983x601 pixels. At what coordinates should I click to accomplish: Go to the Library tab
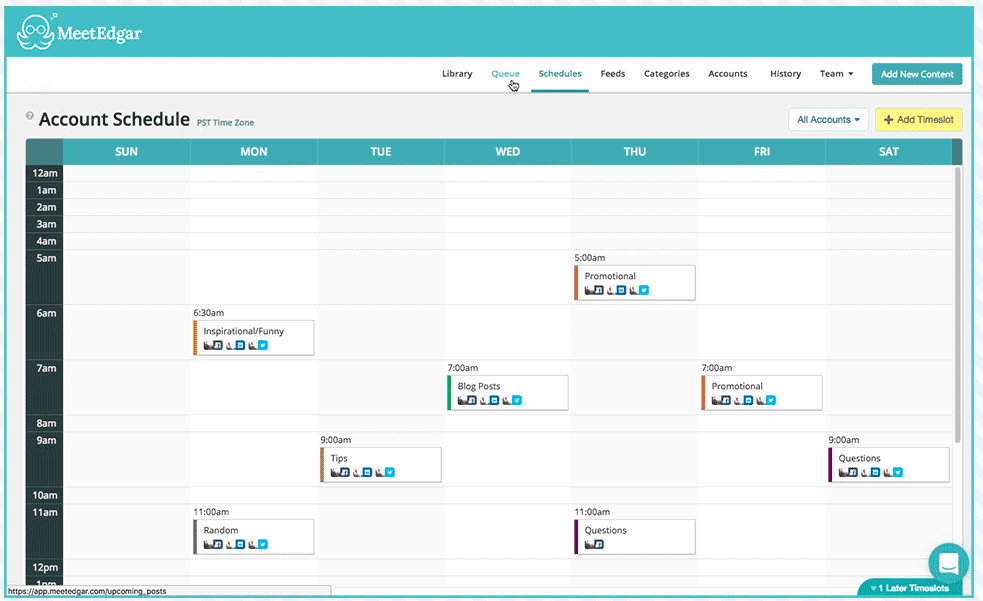[457, 74]
